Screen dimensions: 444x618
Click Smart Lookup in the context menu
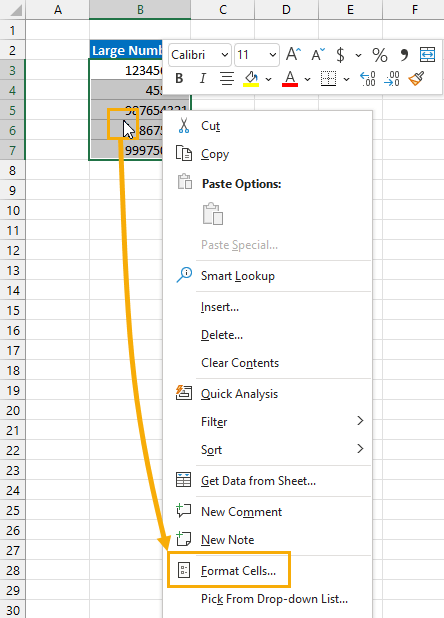(238, 276)
